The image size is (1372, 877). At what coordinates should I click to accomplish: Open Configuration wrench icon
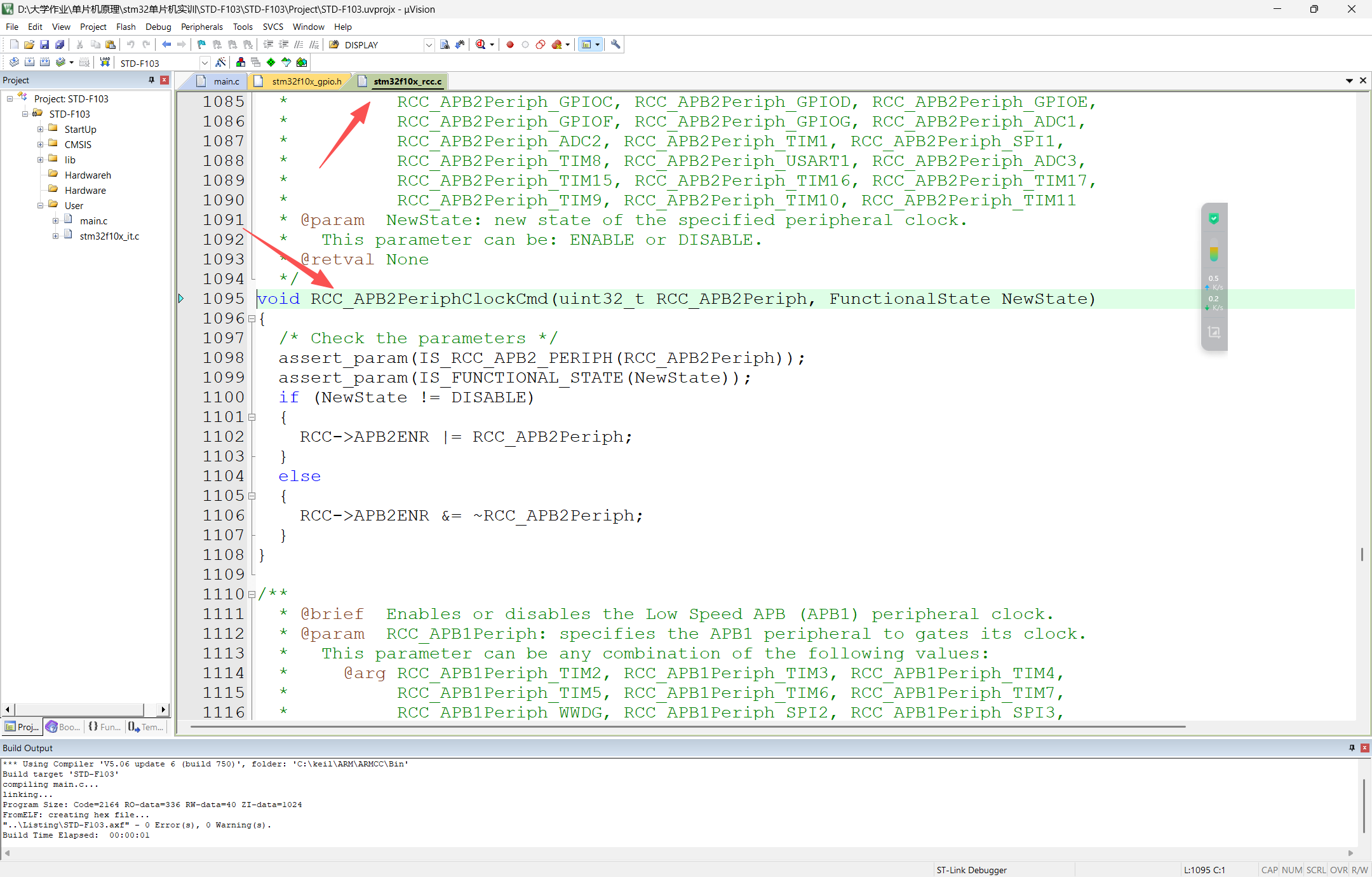click(615, 44)
